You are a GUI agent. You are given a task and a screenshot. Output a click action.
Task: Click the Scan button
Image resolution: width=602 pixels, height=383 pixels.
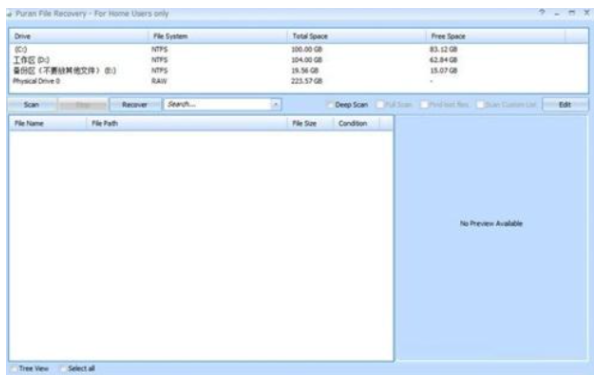pos(32,105)
